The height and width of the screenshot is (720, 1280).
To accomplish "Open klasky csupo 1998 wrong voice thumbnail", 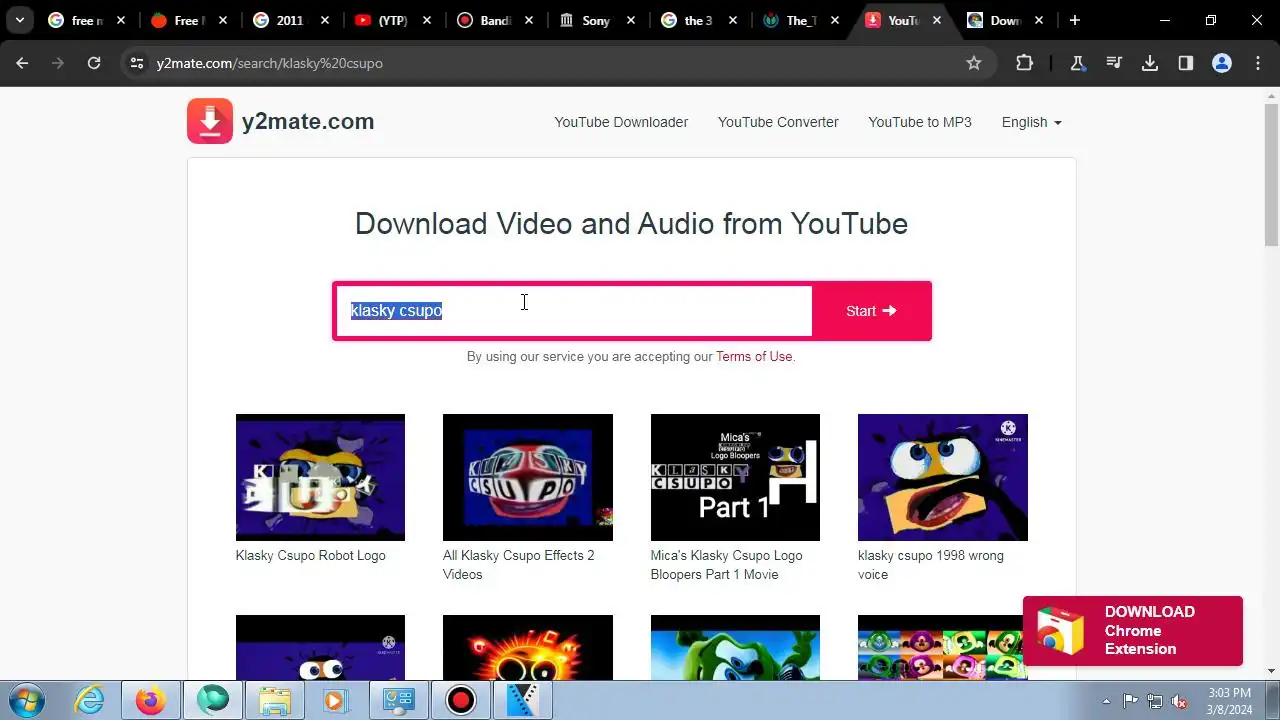I will pos(943,477).
